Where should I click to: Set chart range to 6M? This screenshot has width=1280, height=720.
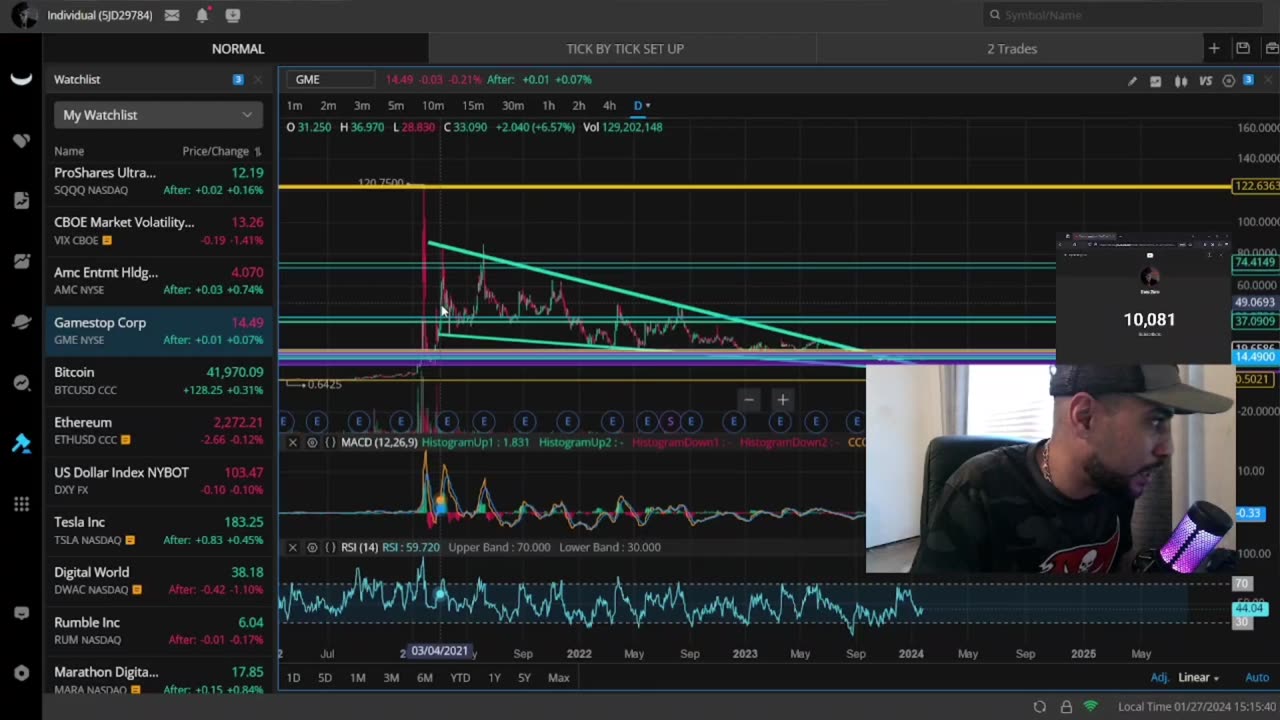[424, 677]
